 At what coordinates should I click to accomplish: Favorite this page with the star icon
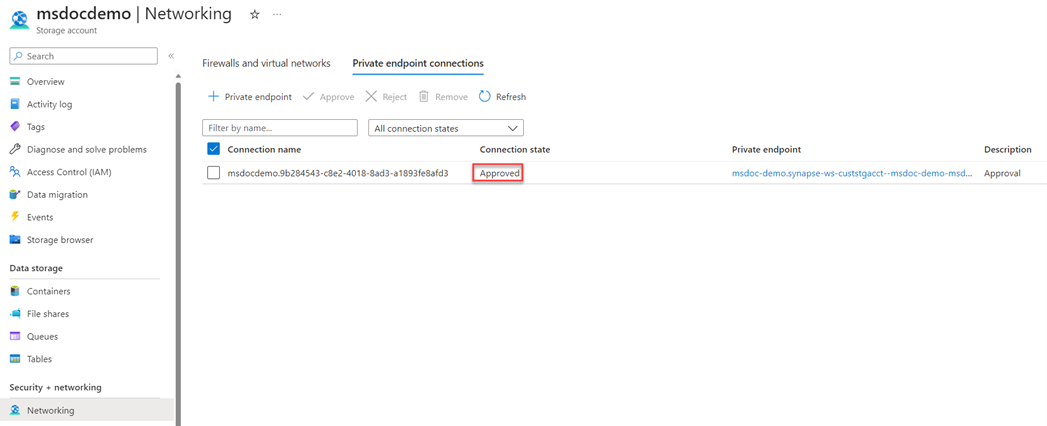click(254, 14)
